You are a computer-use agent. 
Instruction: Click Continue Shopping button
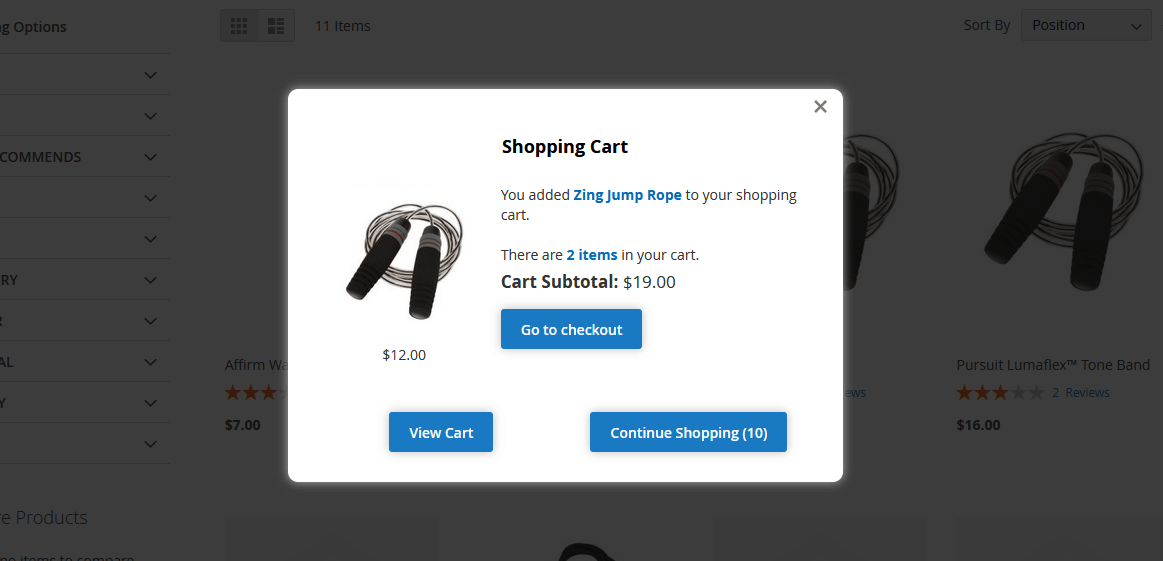point(688,432)
